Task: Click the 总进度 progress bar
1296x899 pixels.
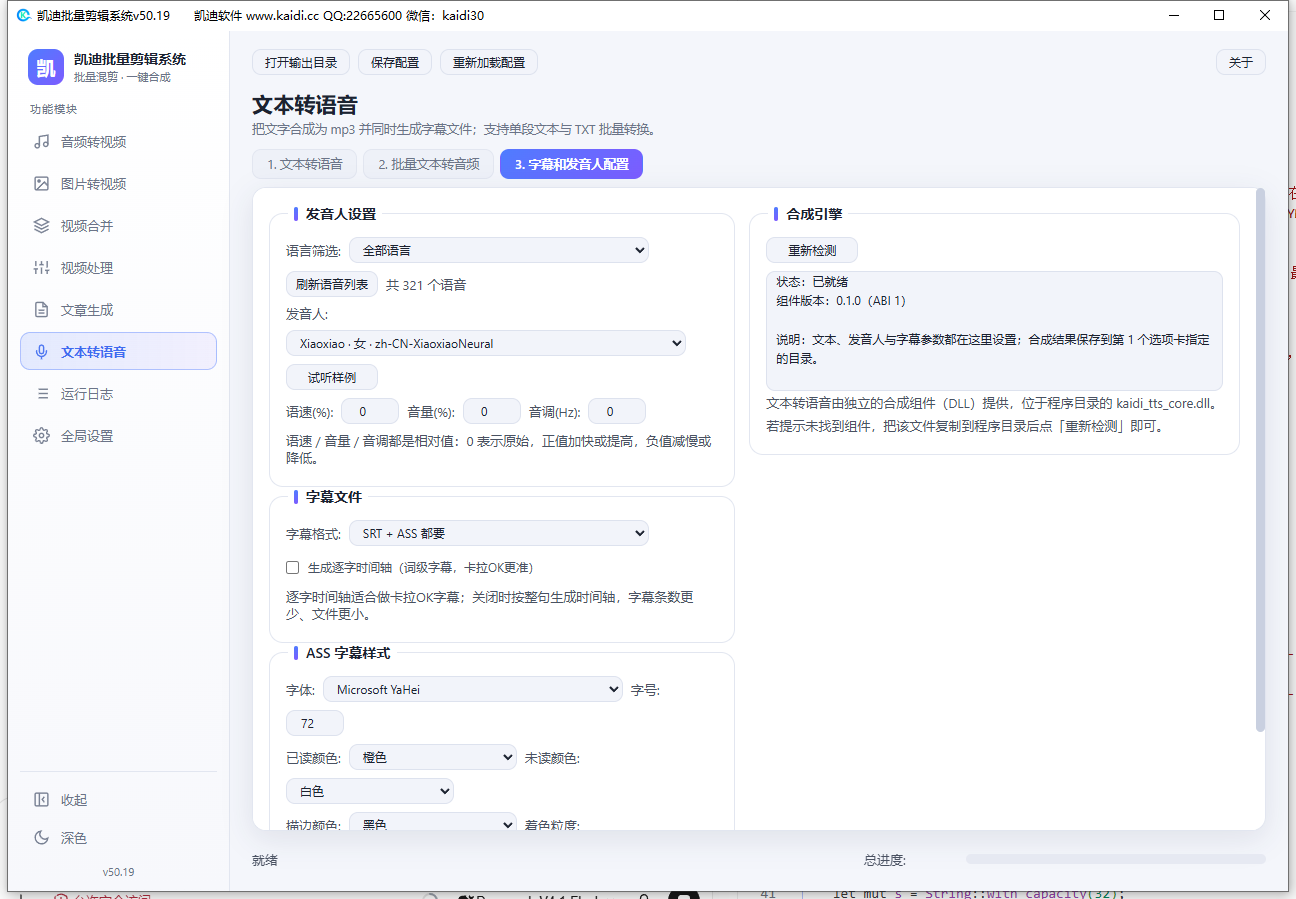Action: coord(1115,859)
